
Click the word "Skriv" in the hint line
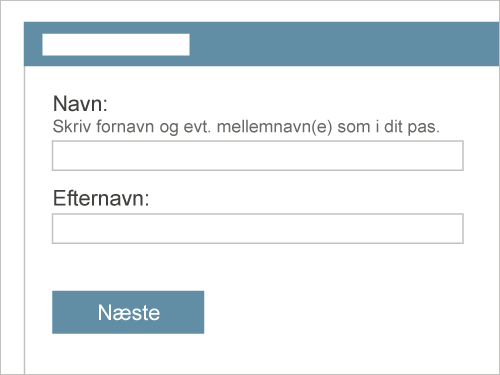pyautogui.click(x=72, y=127)
